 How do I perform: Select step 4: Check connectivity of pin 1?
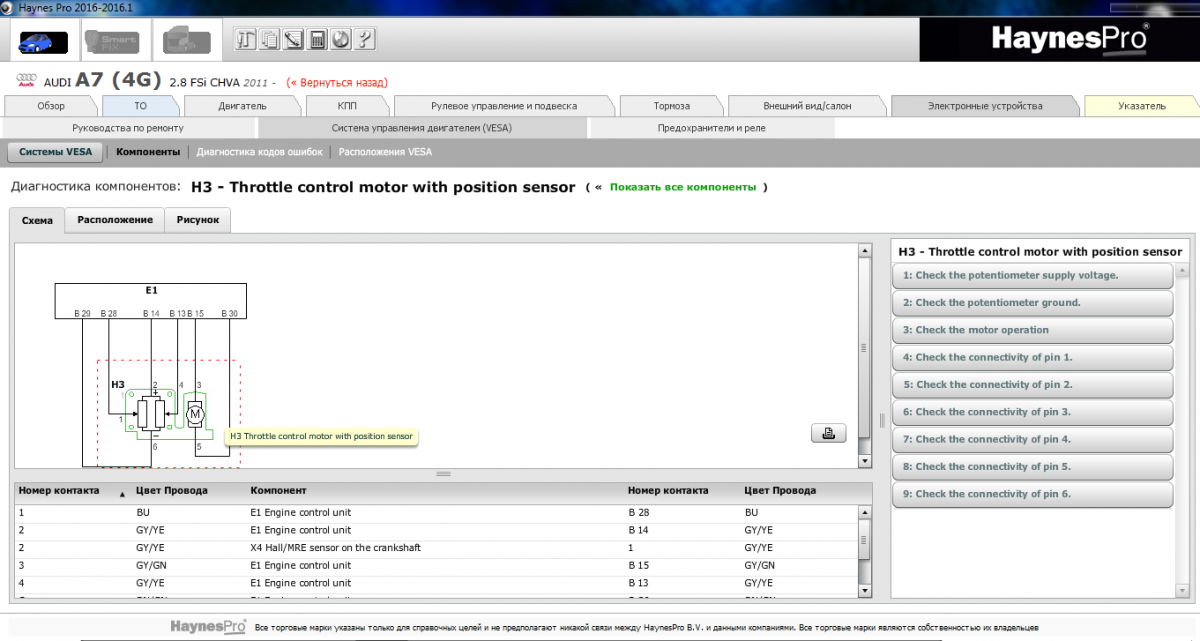tap(1032, 357)
